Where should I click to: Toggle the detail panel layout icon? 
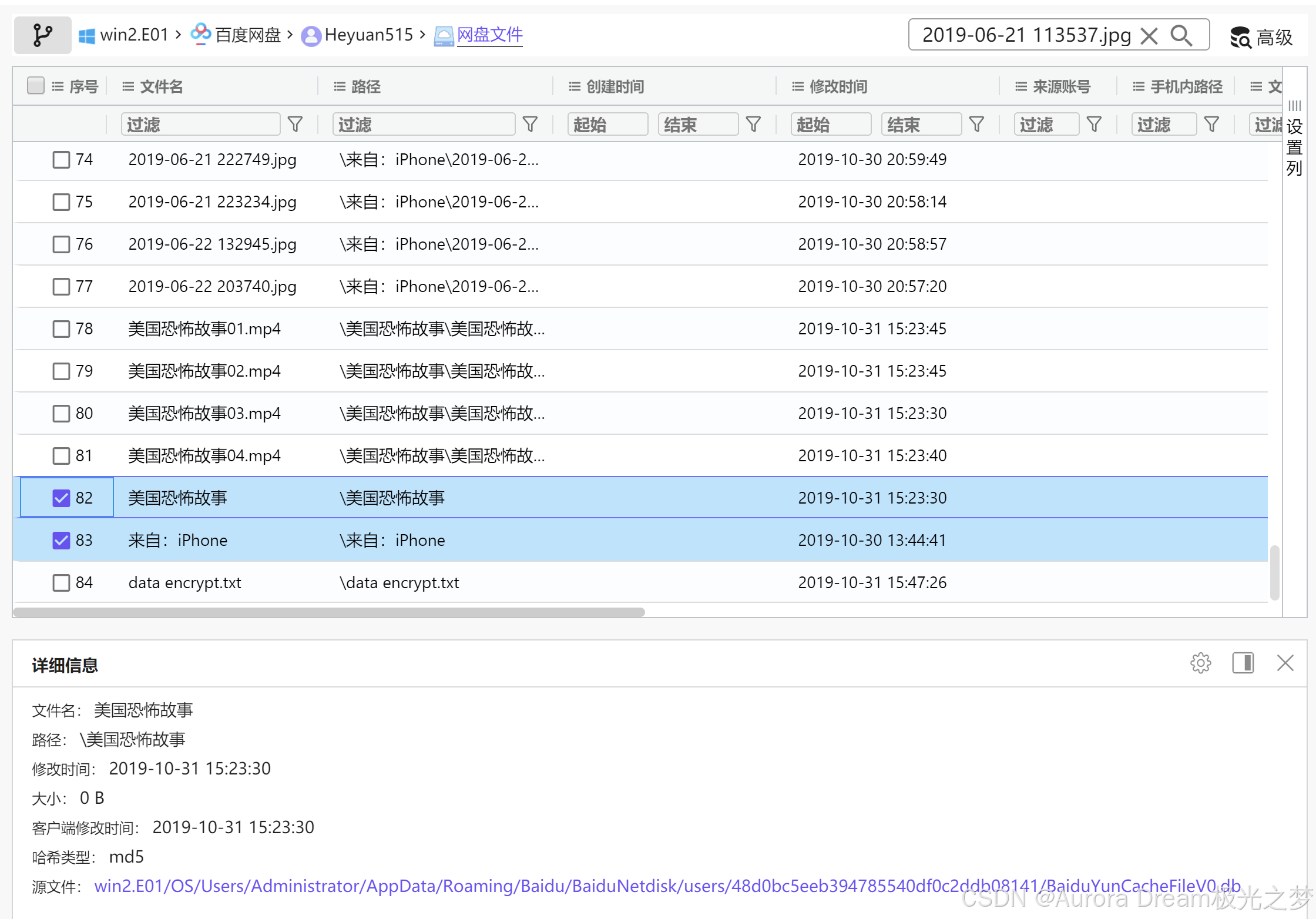1243,663
